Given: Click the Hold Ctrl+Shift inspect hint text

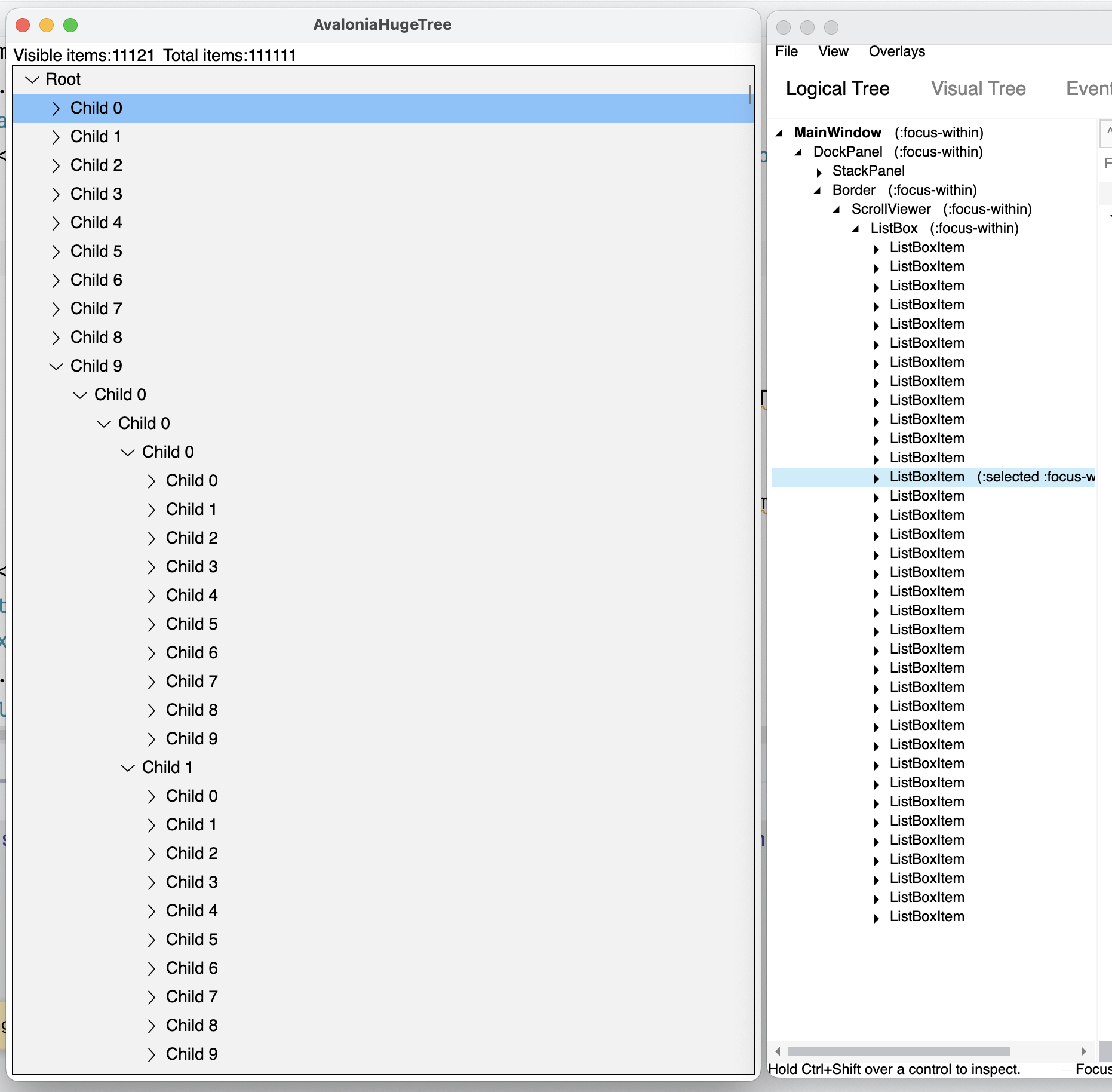Looking at the screenshot, I should (894, 1069).
